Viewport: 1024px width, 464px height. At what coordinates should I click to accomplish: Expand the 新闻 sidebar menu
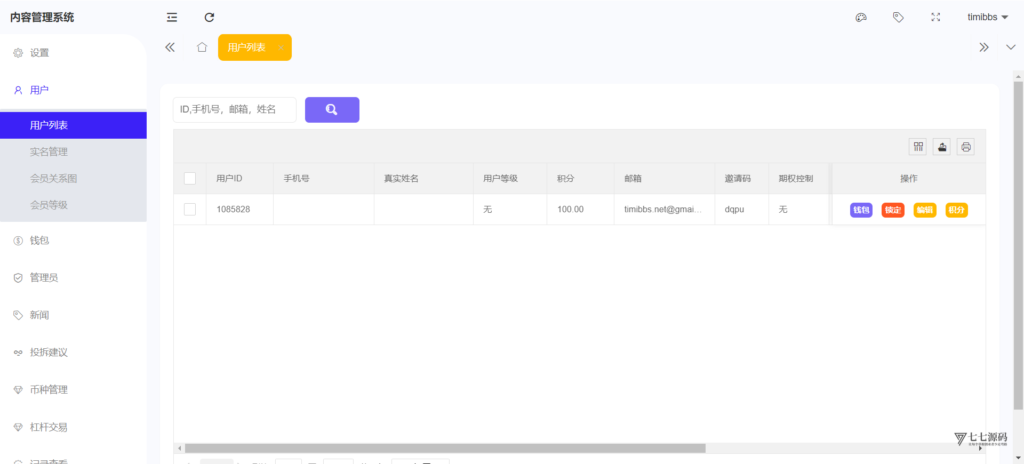click(x=73, y=315)
